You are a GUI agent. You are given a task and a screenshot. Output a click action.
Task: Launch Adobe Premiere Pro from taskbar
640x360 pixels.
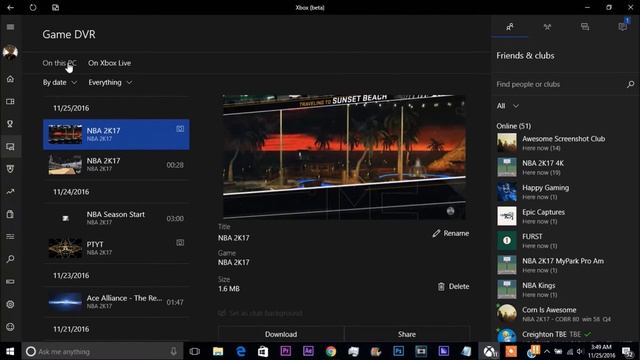(x=285, y=351)
